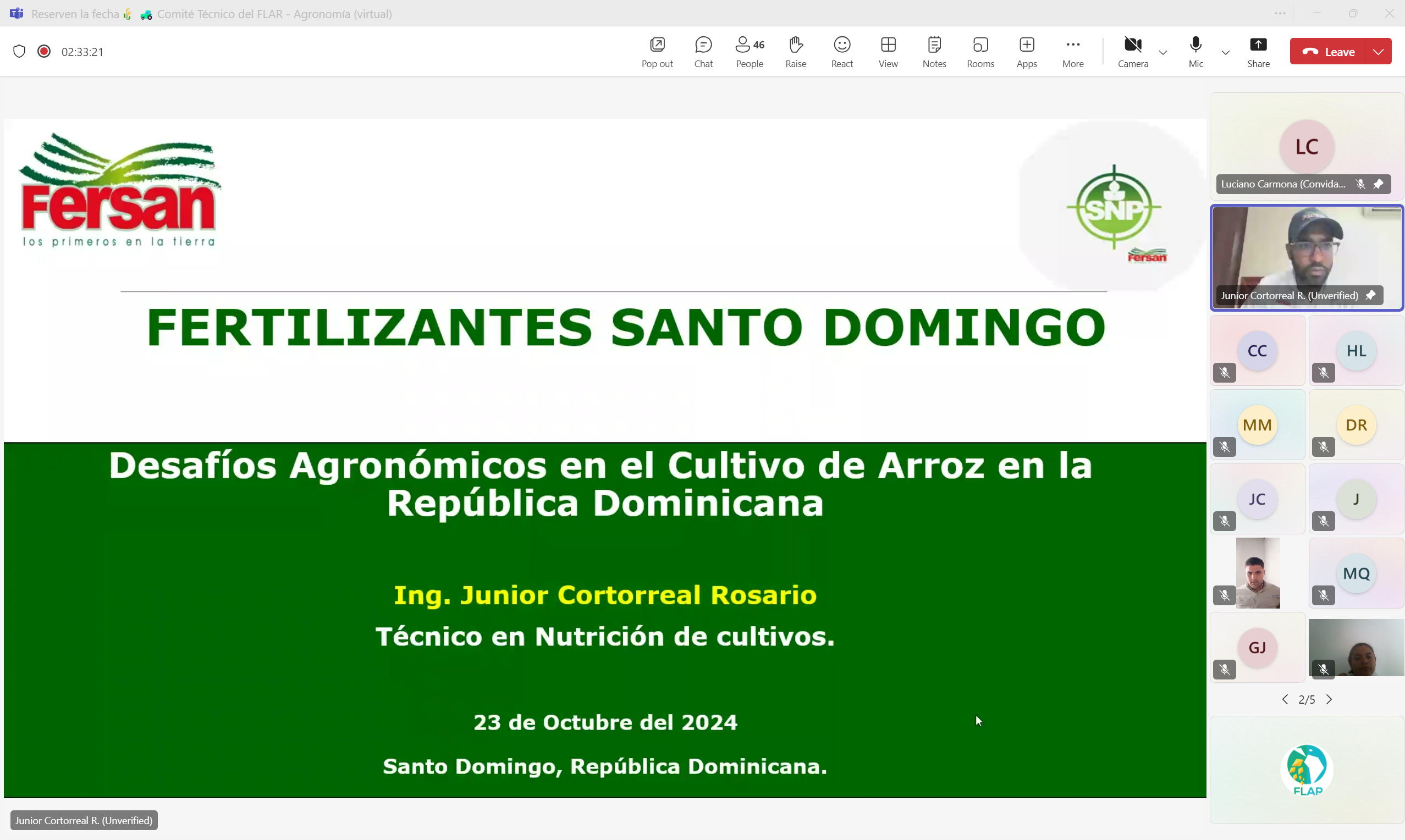Select the MQ participant avatar
1405x840 pixels.
tap(1356, 573)
